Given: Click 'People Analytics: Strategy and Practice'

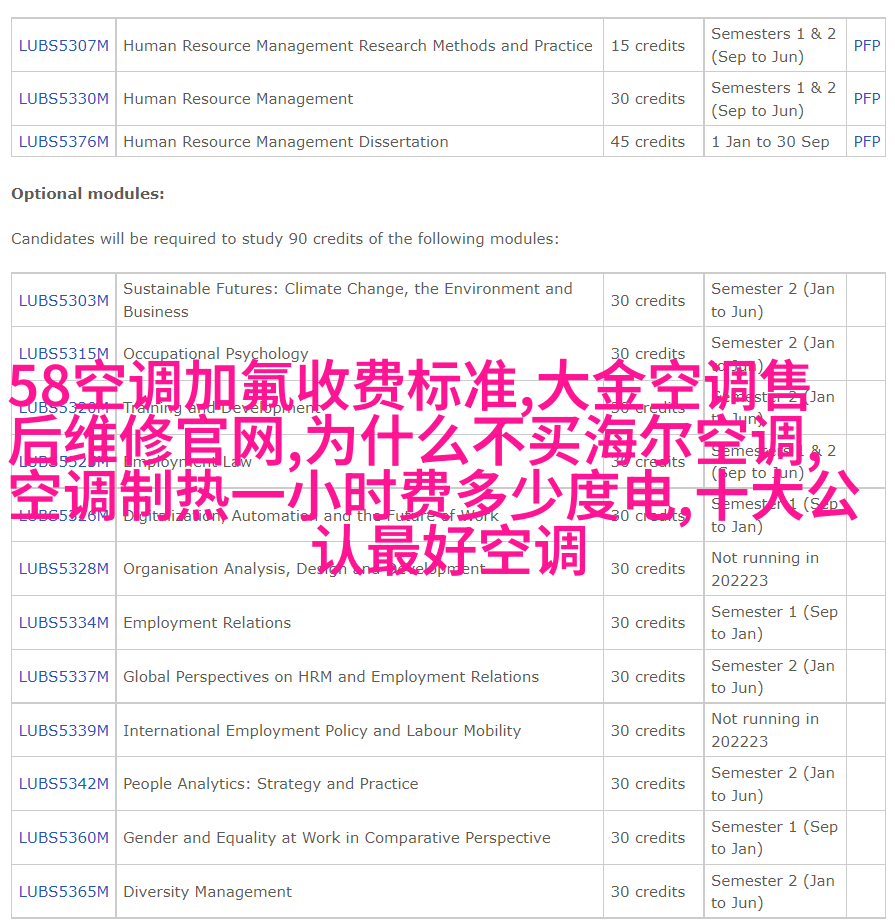Looking at the screenshot, I should pos(270,784).
